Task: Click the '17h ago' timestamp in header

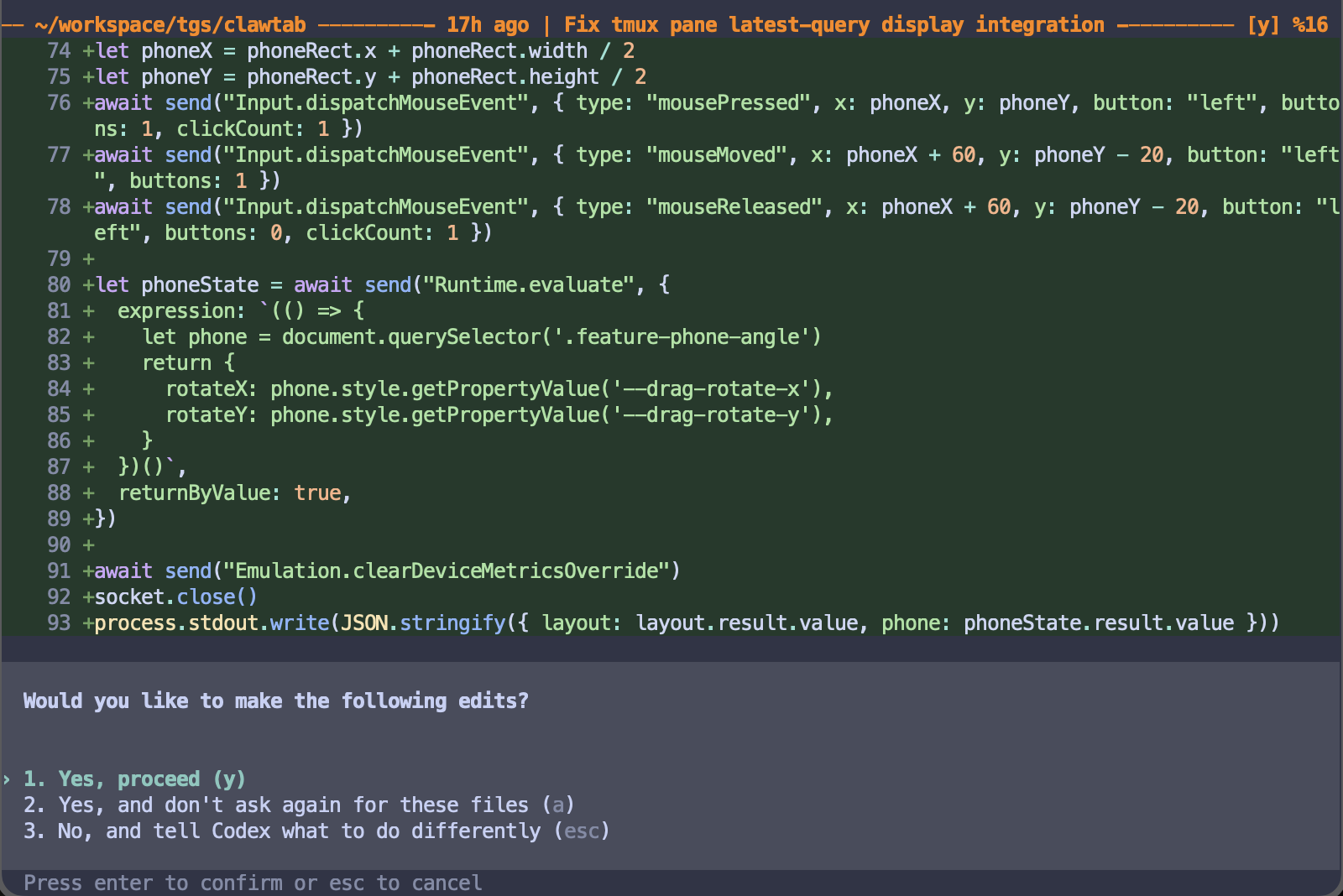Action: [x=488, y=25]
